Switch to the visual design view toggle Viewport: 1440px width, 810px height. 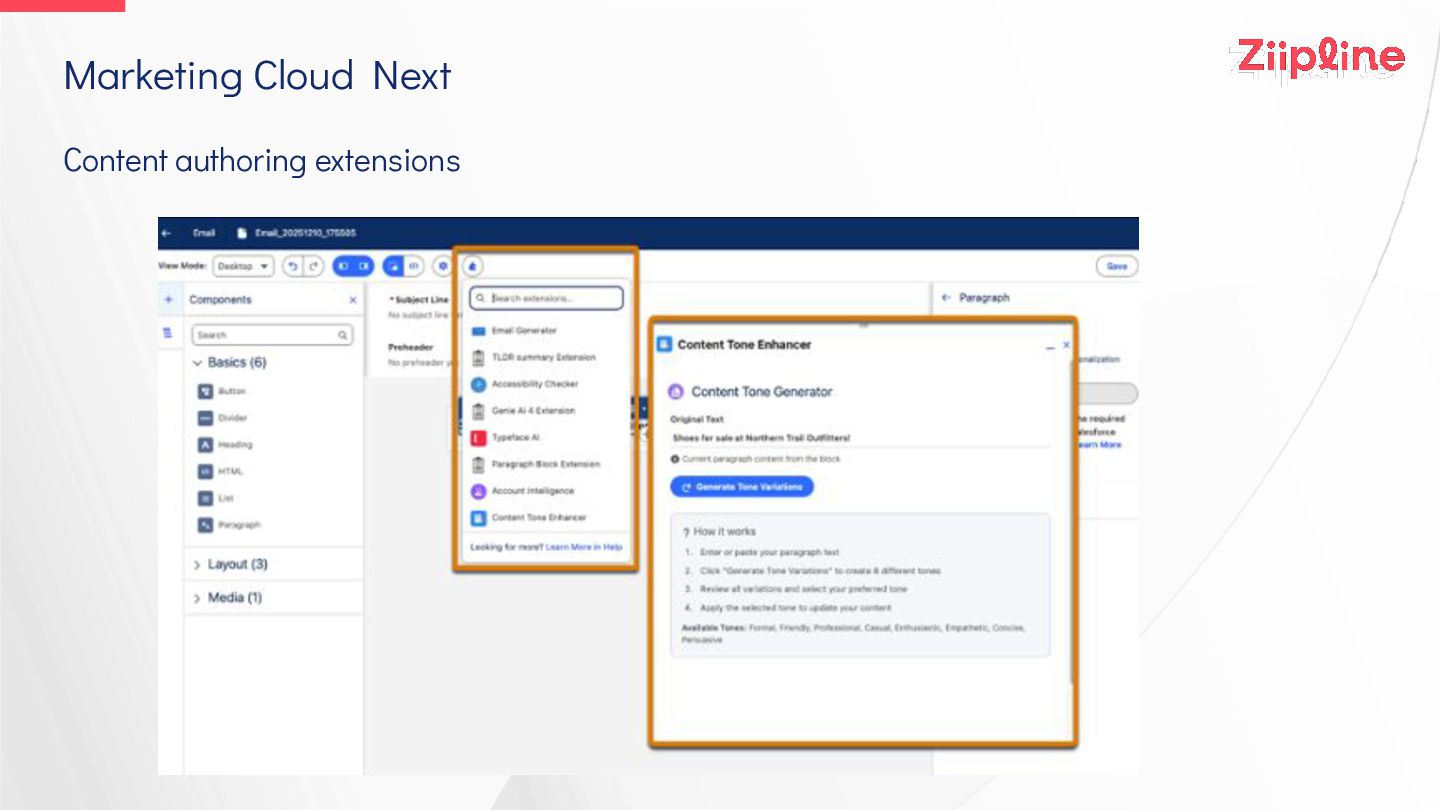coord(394,267)
